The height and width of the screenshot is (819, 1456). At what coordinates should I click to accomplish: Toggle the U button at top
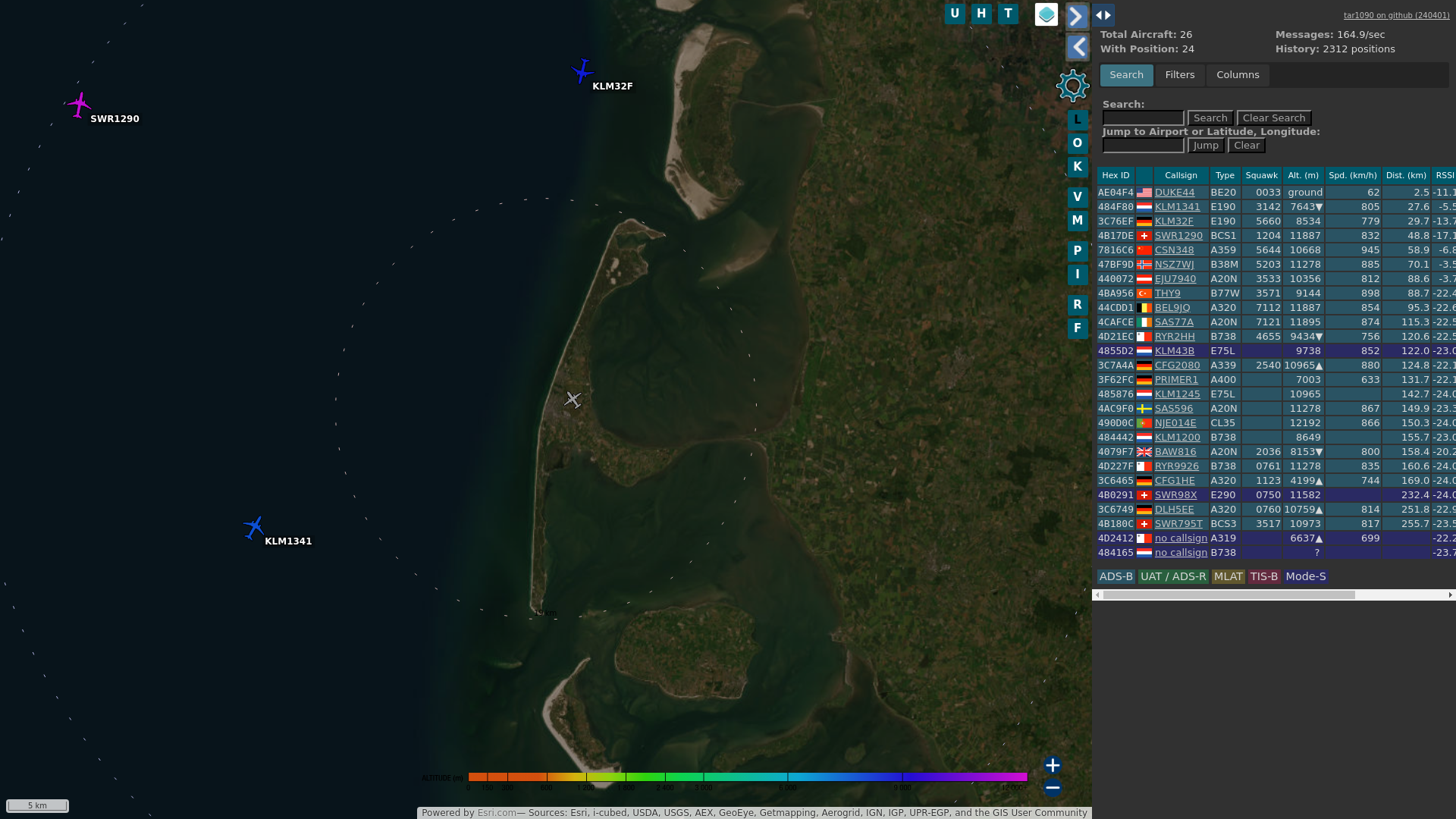coord(955,14)
